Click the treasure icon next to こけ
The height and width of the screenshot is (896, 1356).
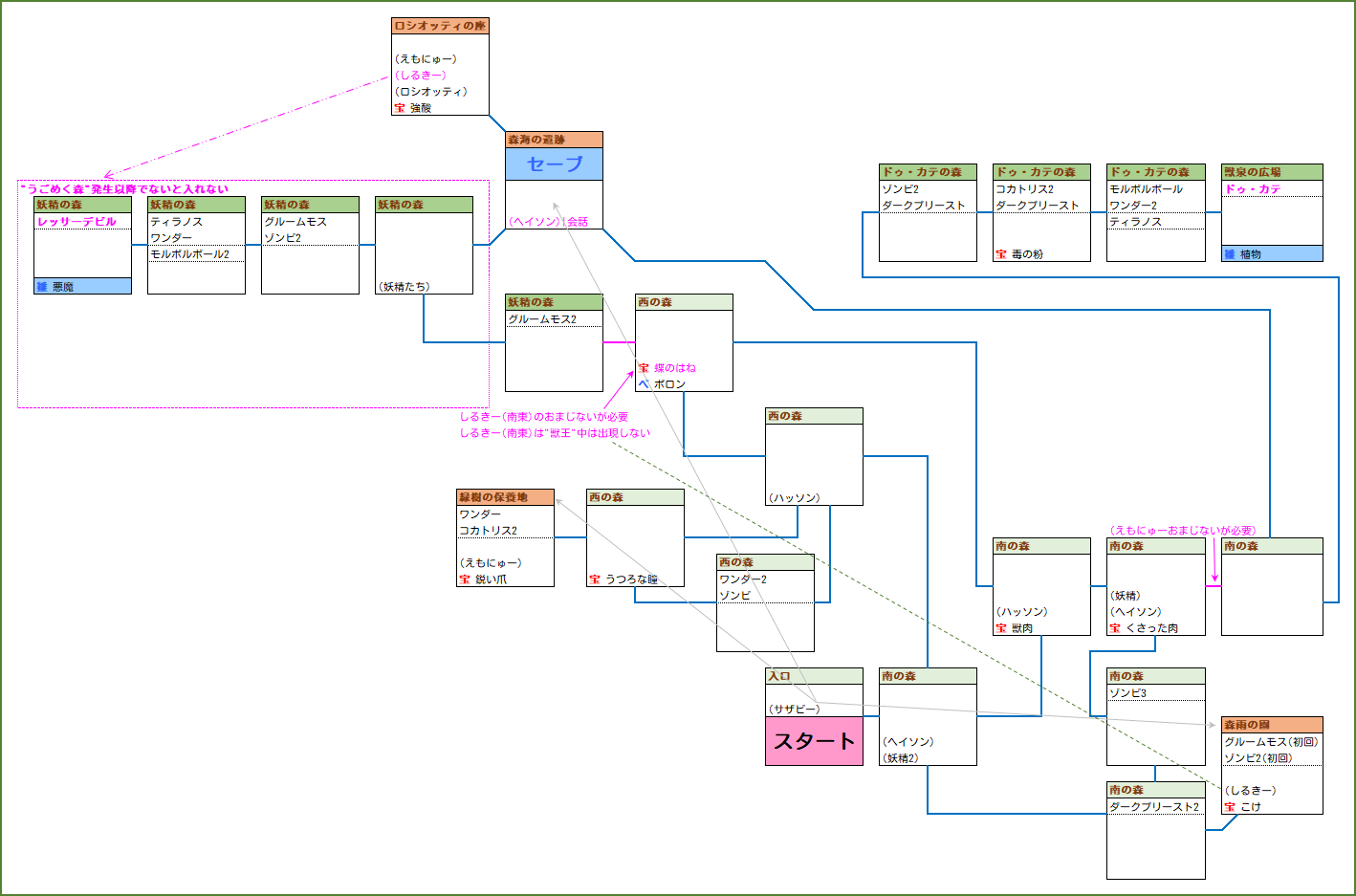pos(1230,807)
